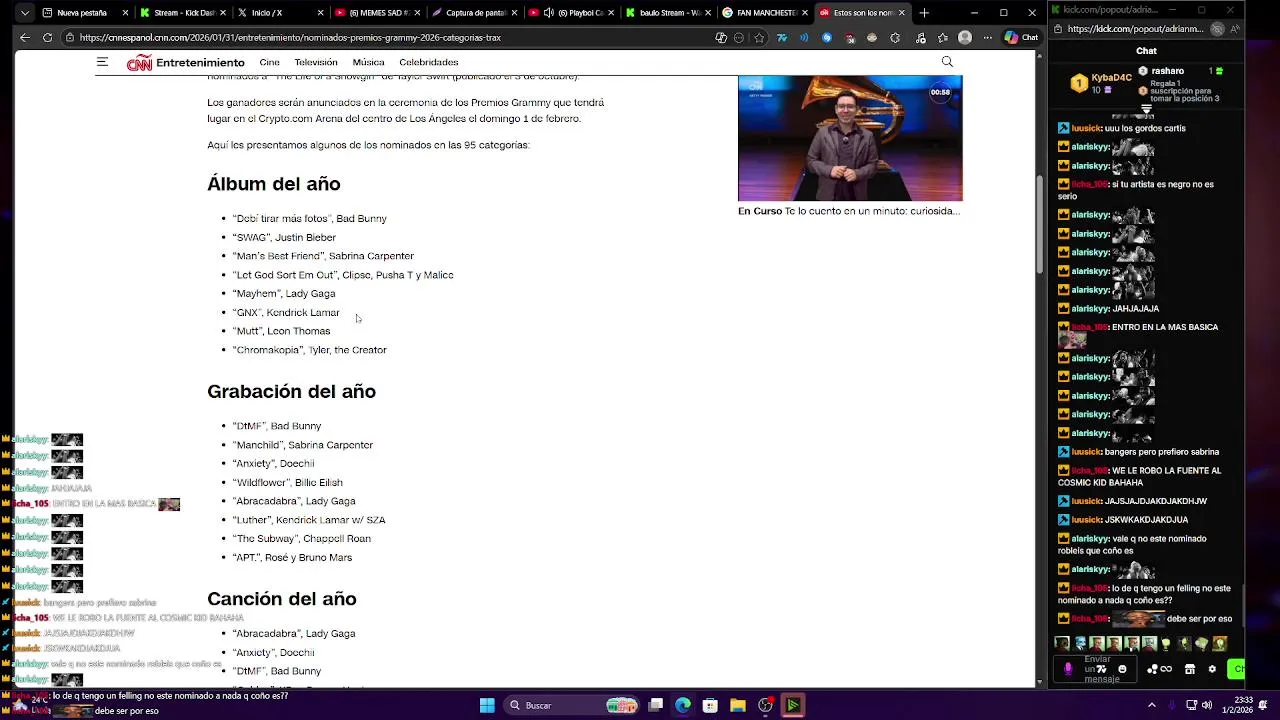Open the browser extensions puzzle icon

[895, 37]
